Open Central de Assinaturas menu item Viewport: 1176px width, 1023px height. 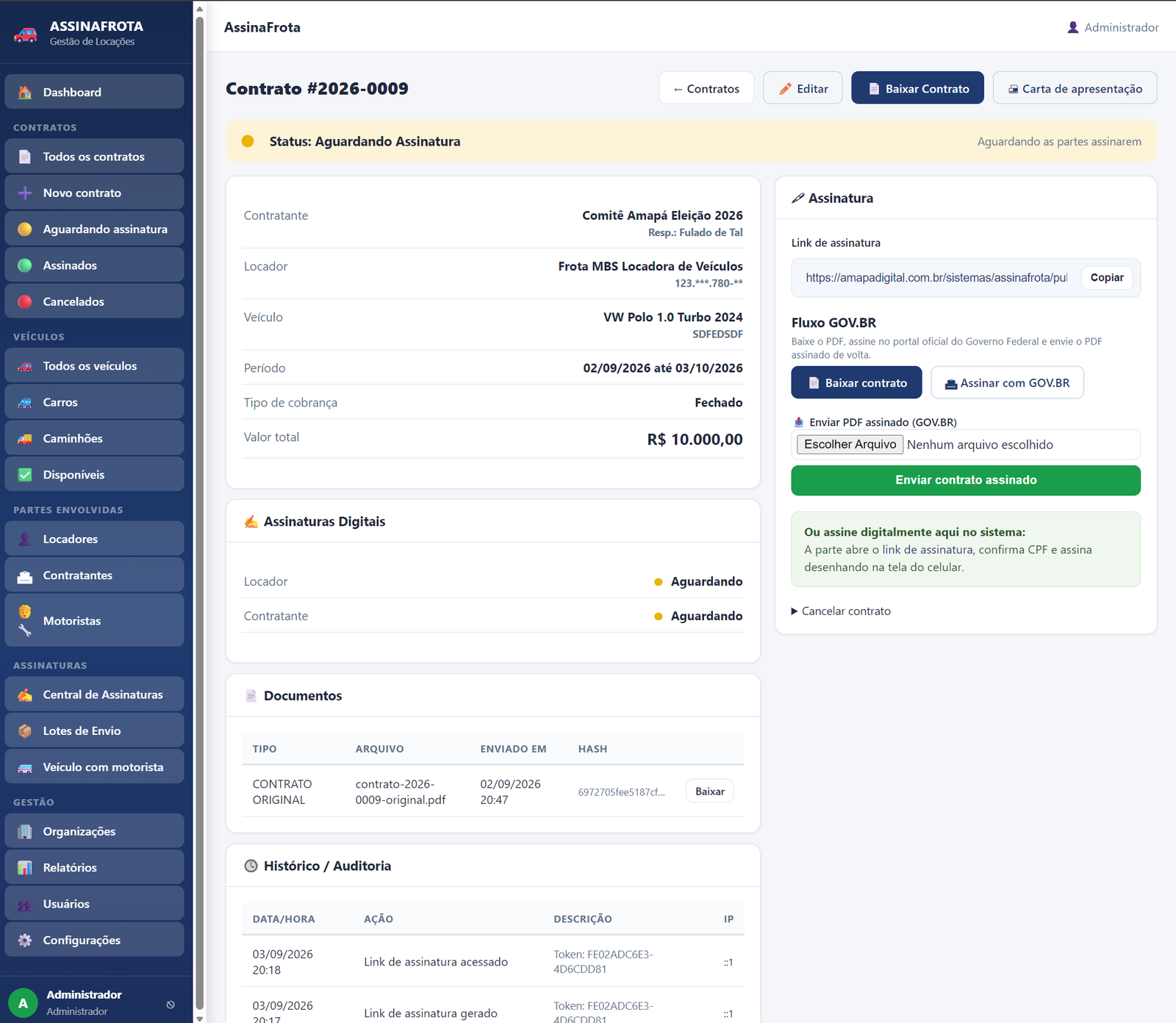coord(94,694)
